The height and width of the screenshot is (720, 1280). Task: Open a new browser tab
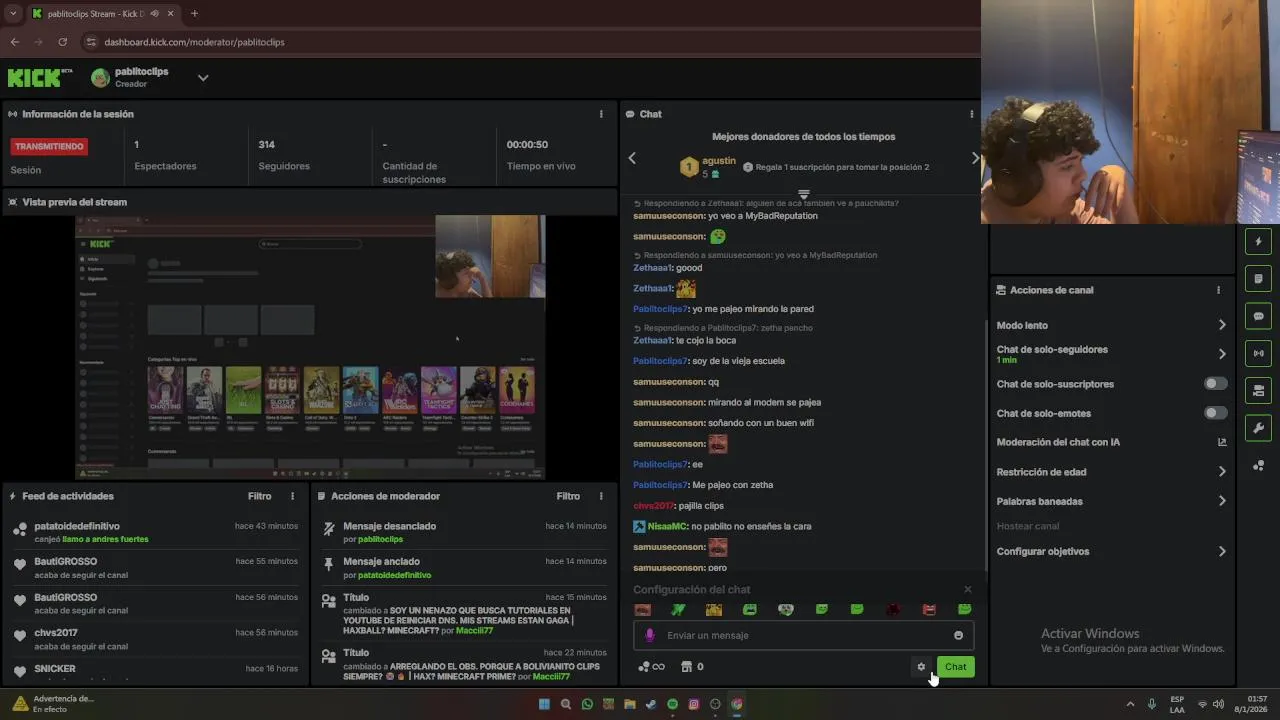(194, 13)
